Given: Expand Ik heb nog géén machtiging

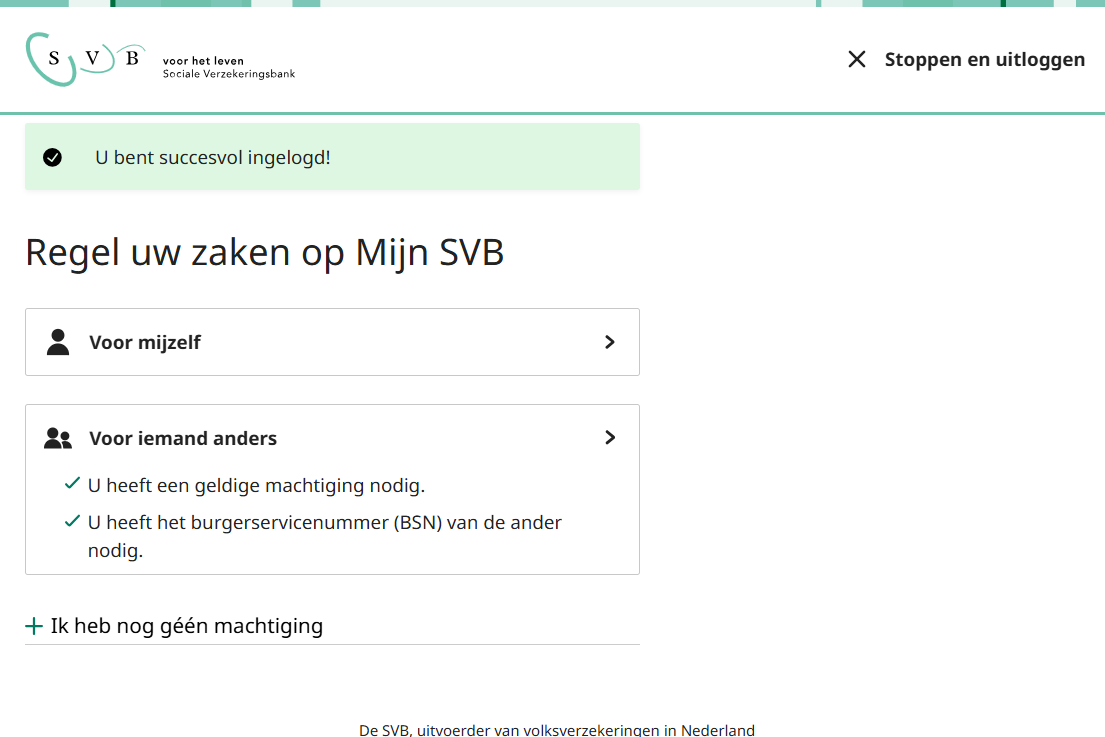Looking at the screenshot, I should pyautogui.click(x=332, y=626).
